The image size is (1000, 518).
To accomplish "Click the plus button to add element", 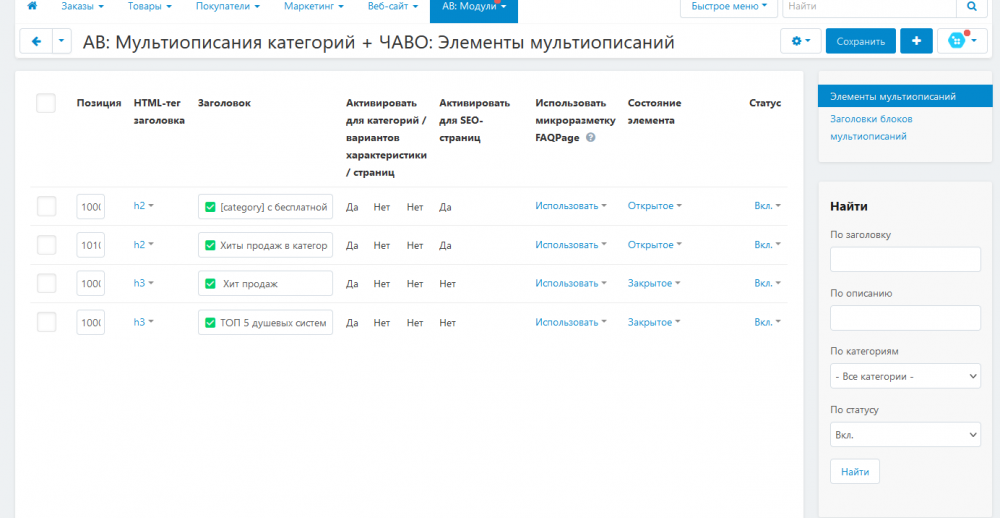I will pos(916,41).
